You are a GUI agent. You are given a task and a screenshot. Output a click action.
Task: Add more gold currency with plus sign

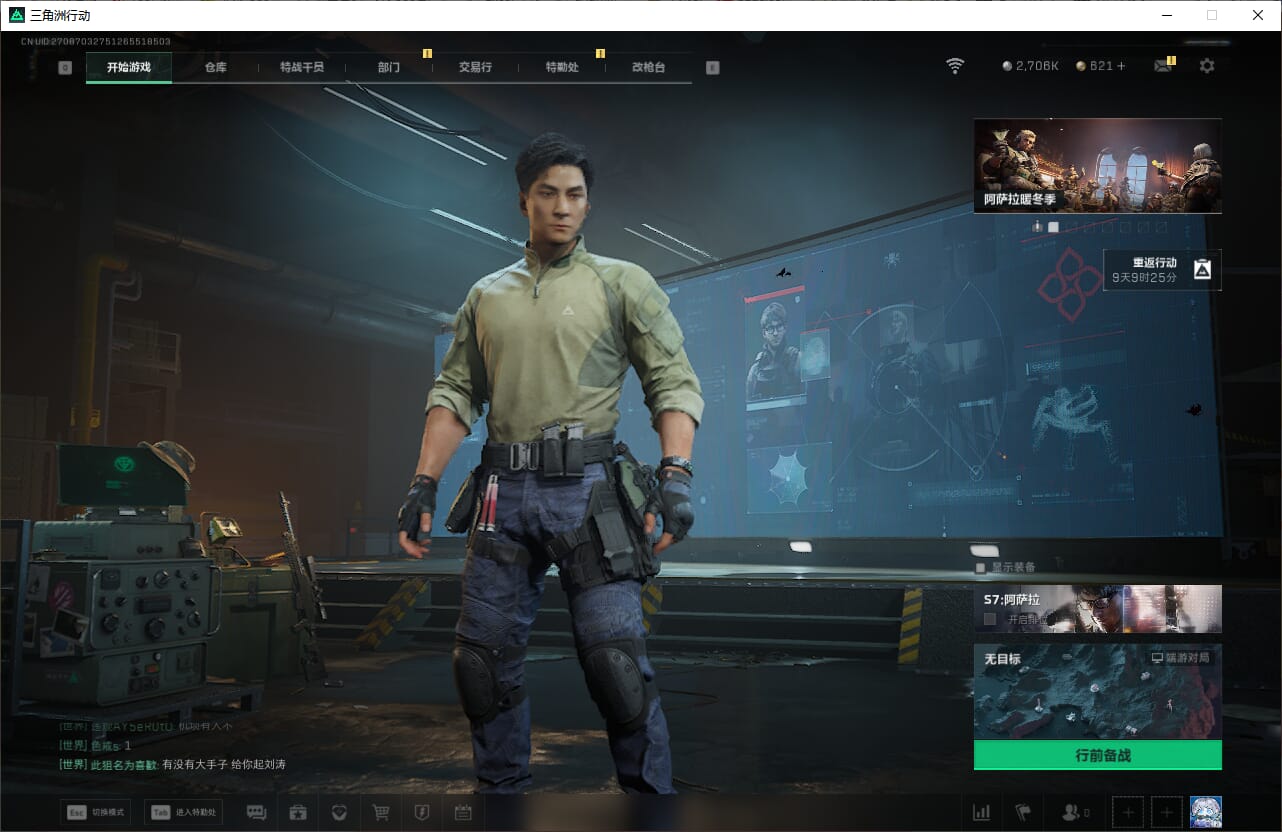pyautogui.click(x=1121, y=66)
